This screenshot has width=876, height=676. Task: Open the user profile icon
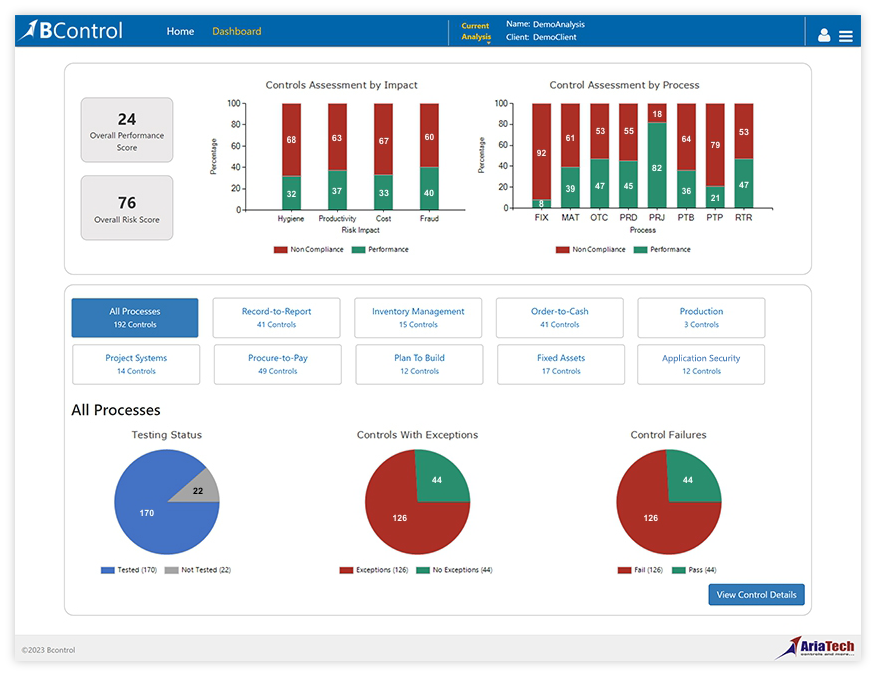pyautogui.click(x=823, y=35)
